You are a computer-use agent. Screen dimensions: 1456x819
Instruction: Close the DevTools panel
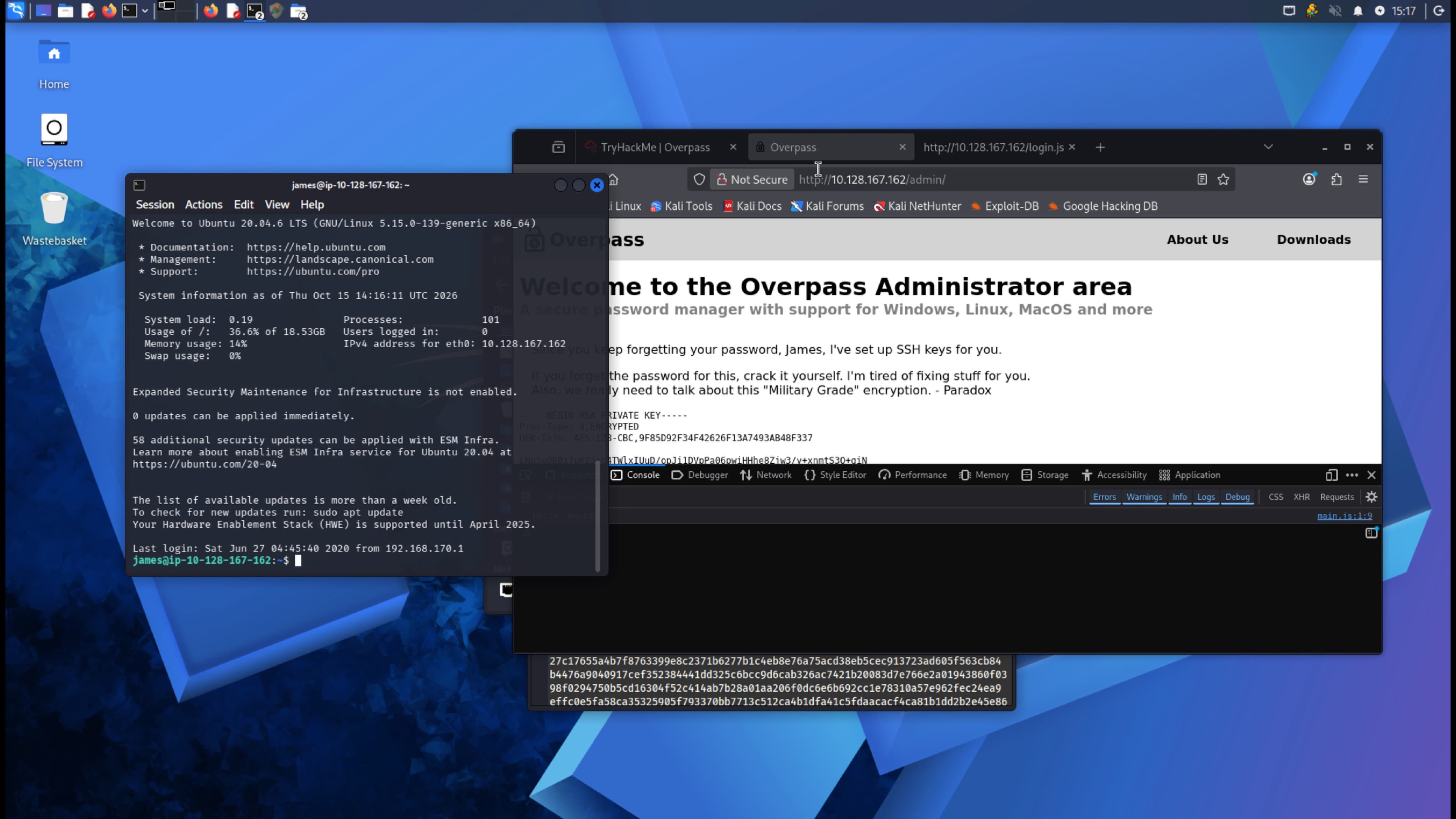[1372, 475]
